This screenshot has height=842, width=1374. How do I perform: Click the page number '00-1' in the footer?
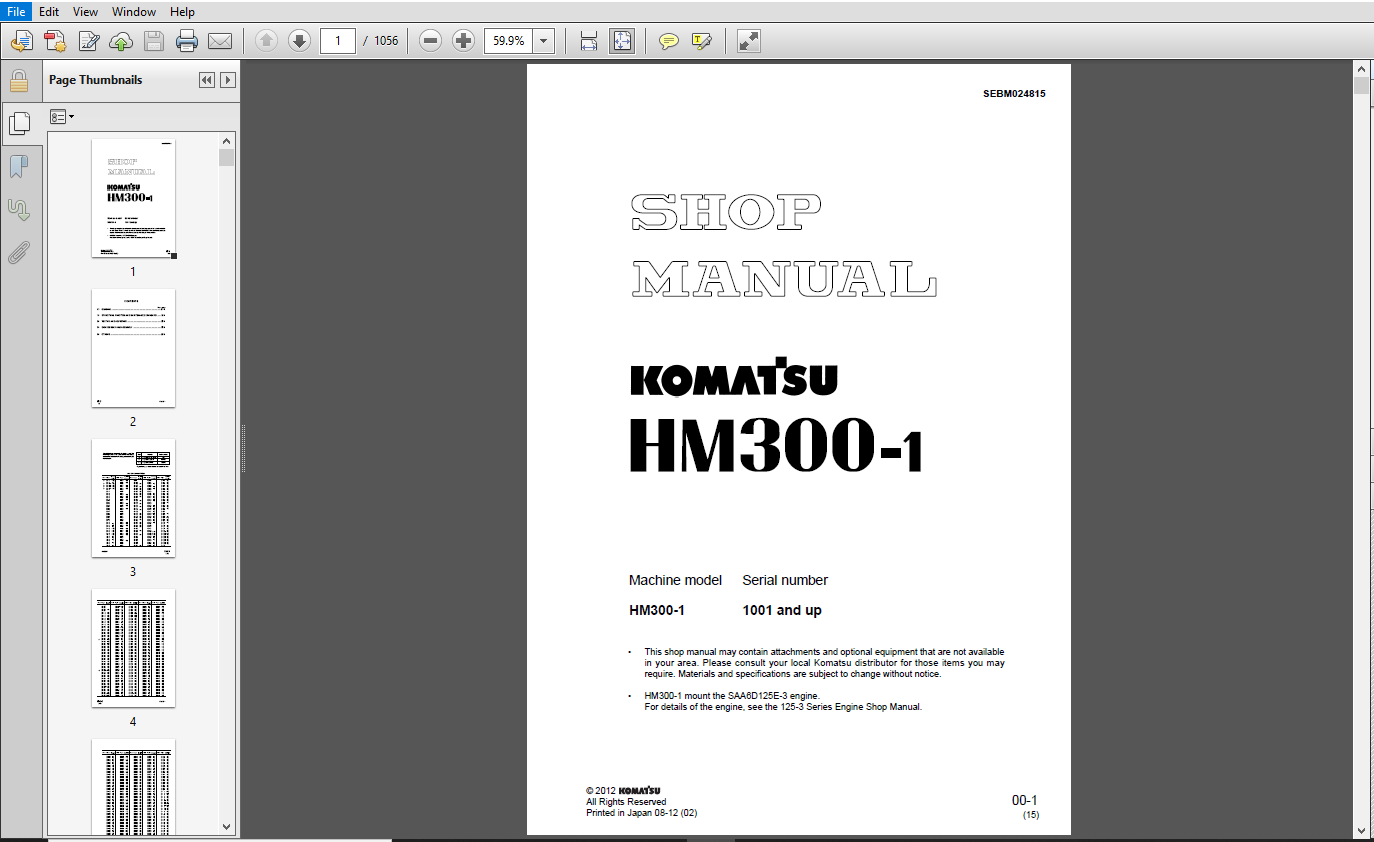click(x=1025, y=801)
